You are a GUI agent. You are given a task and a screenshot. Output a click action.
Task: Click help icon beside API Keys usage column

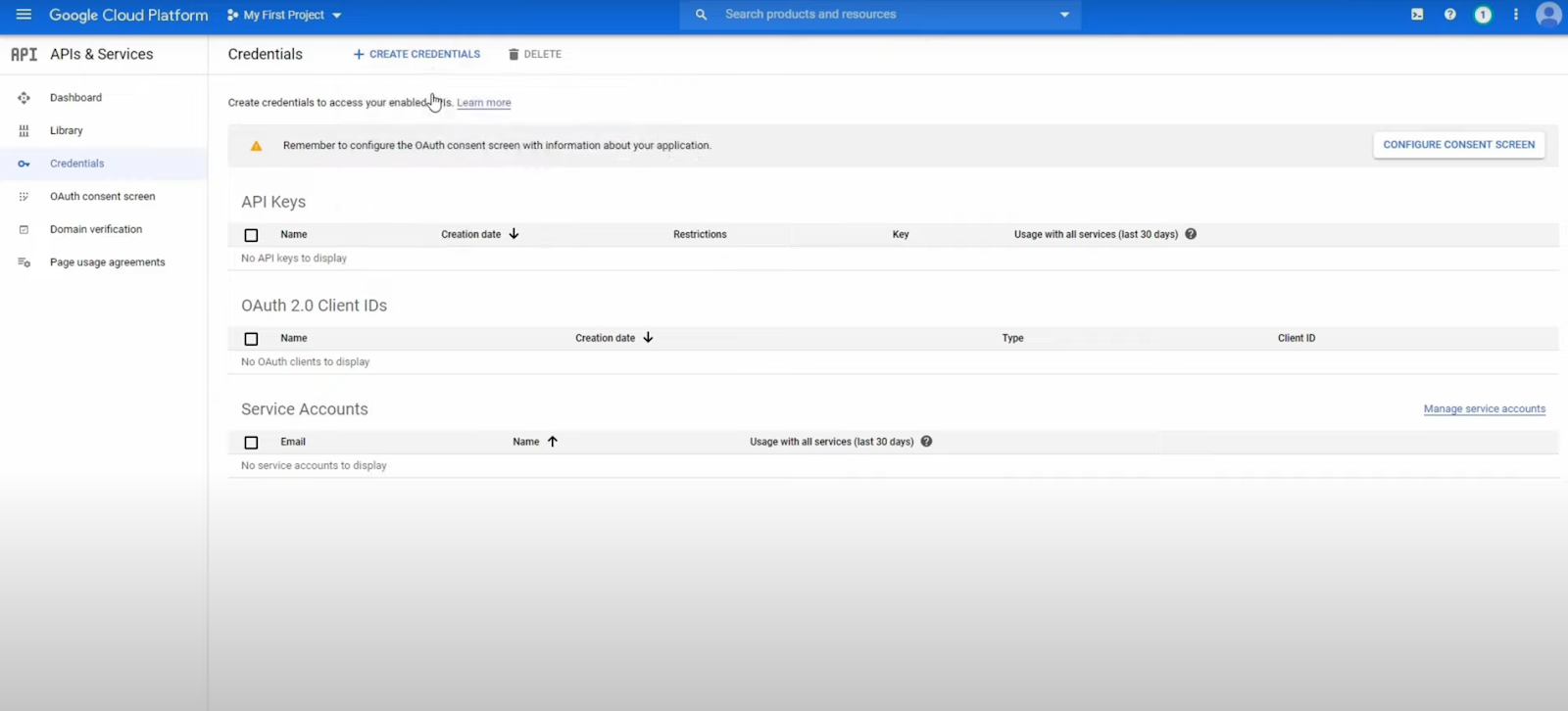click(1191, 234)
